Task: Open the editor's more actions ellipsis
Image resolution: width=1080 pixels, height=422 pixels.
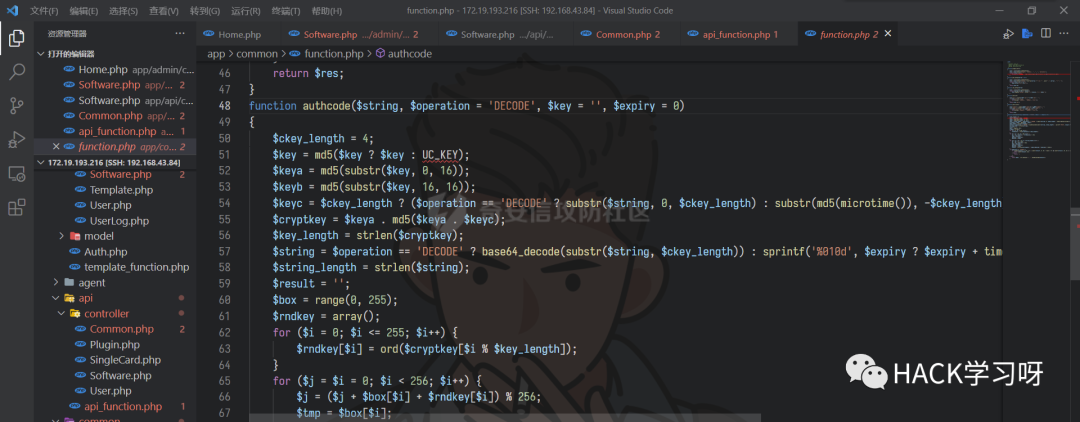Action: (1063, 34)
